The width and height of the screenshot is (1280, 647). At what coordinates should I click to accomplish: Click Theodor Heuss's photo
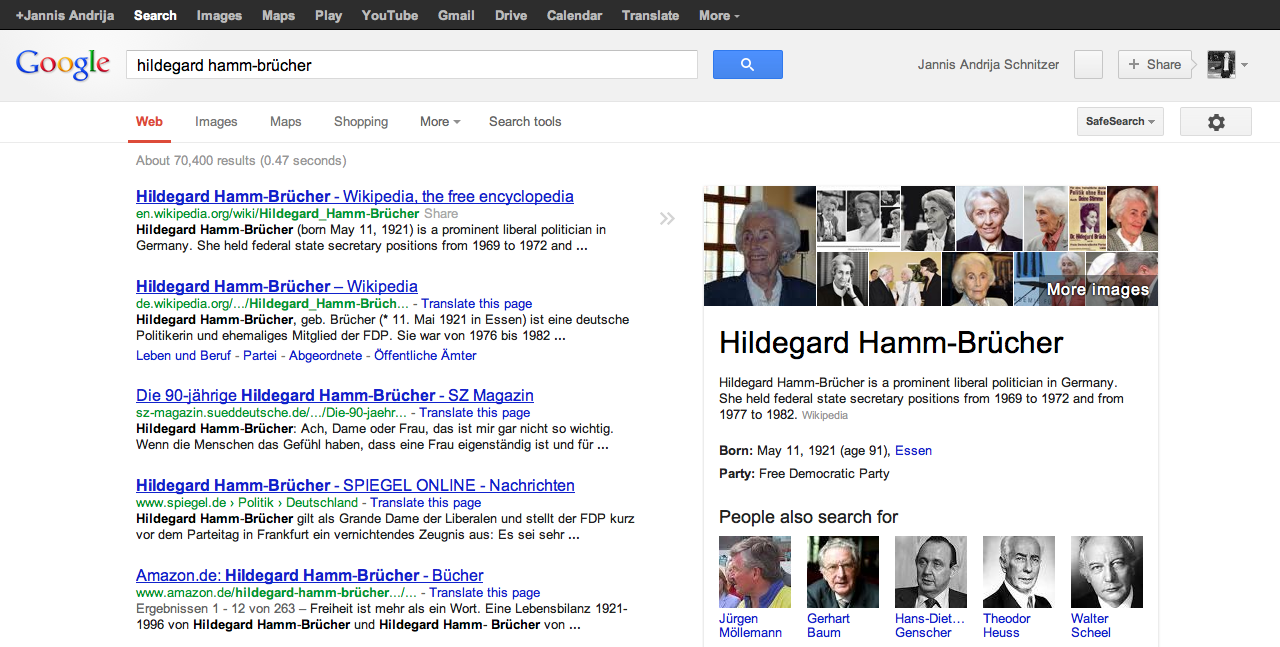point(1019,572)
